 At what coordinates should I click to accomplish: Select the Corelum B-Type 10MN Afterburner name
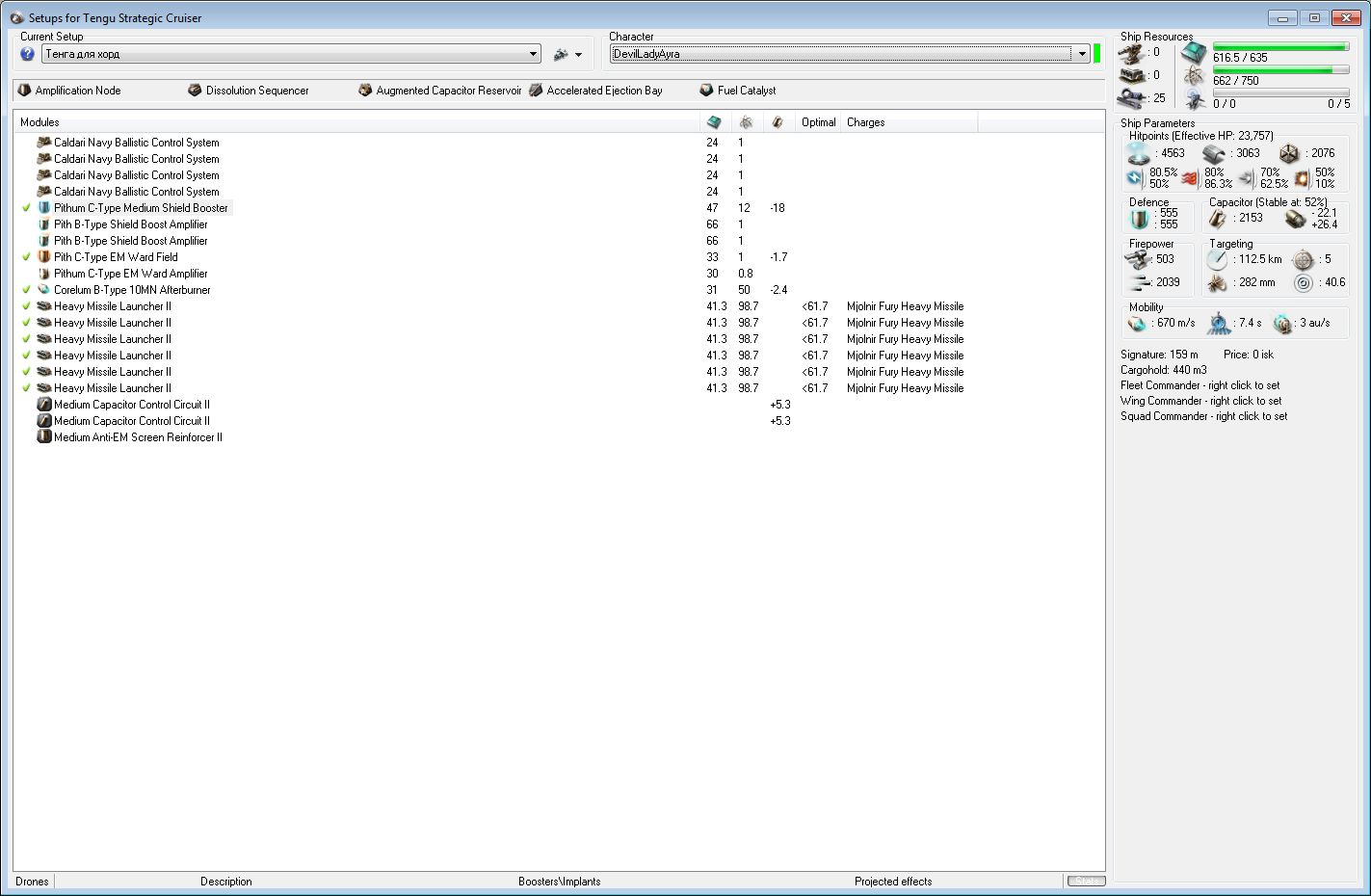point(132,290)
